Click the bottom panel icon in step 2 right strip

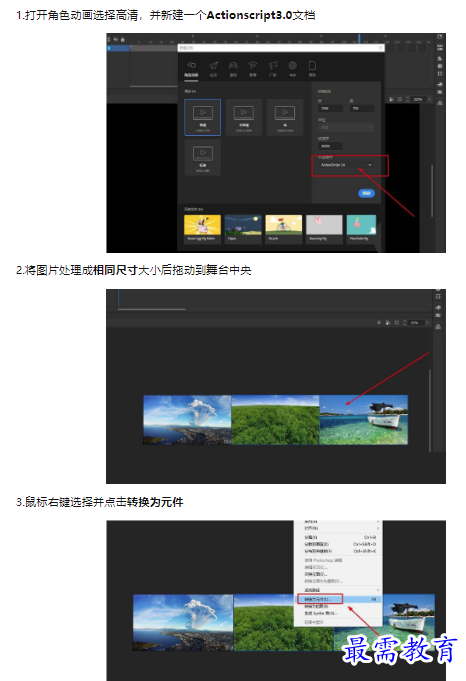[438, 326]
